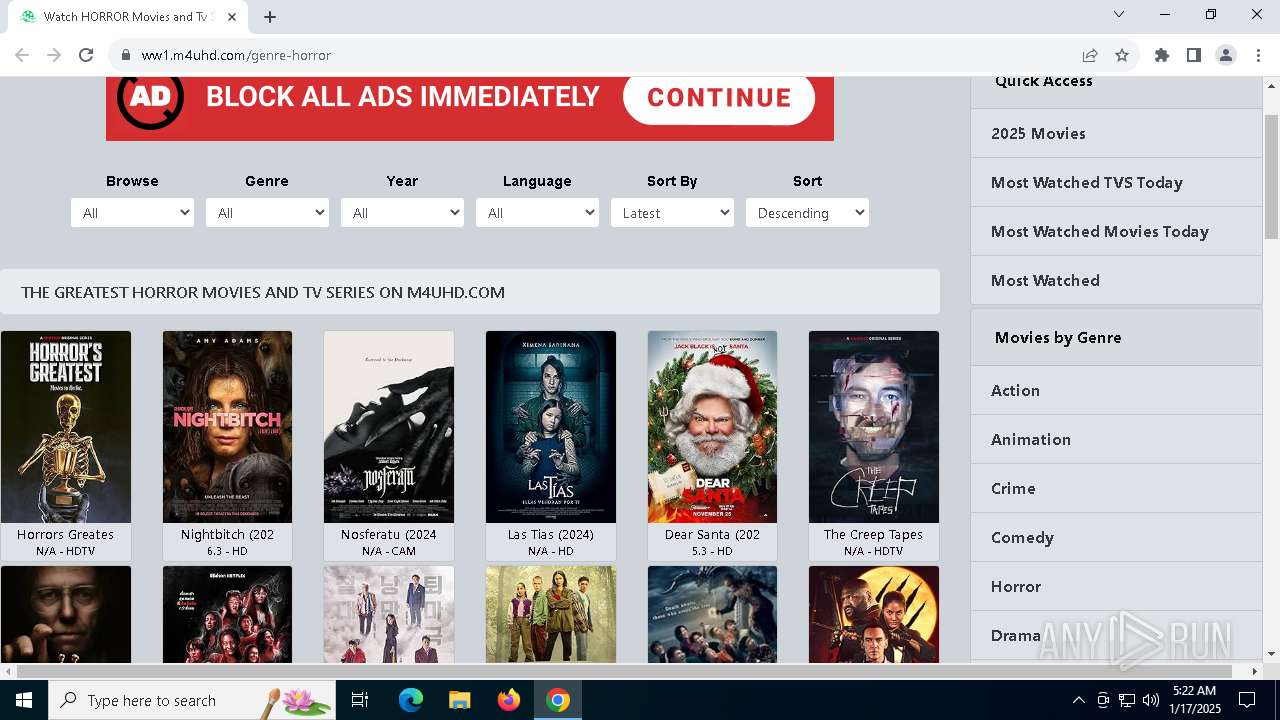Open the Sort By Latest dropdown

point(672,213)
